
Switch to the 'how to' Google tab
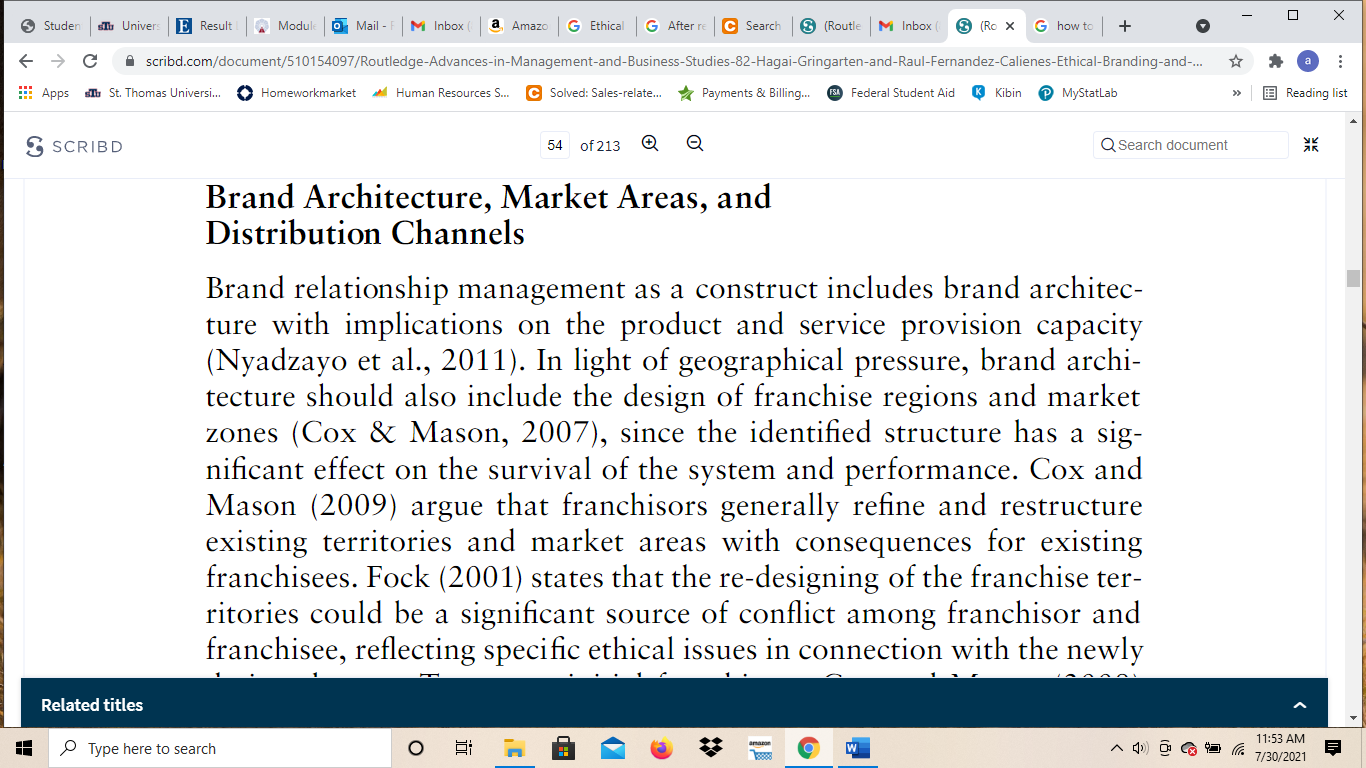click(x=1064, y=26)
